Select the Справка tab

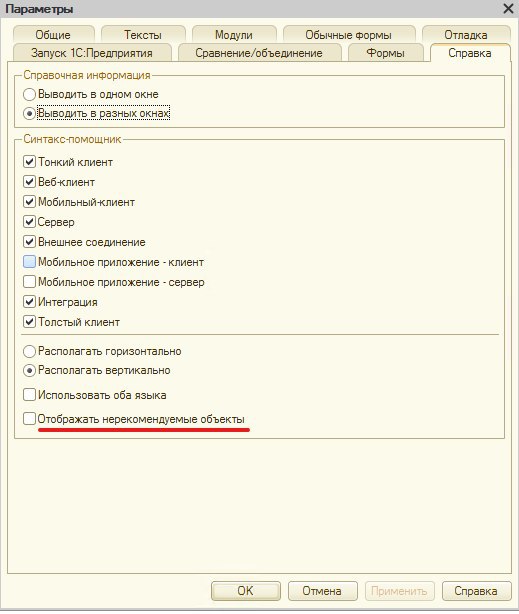pos(470,53)
